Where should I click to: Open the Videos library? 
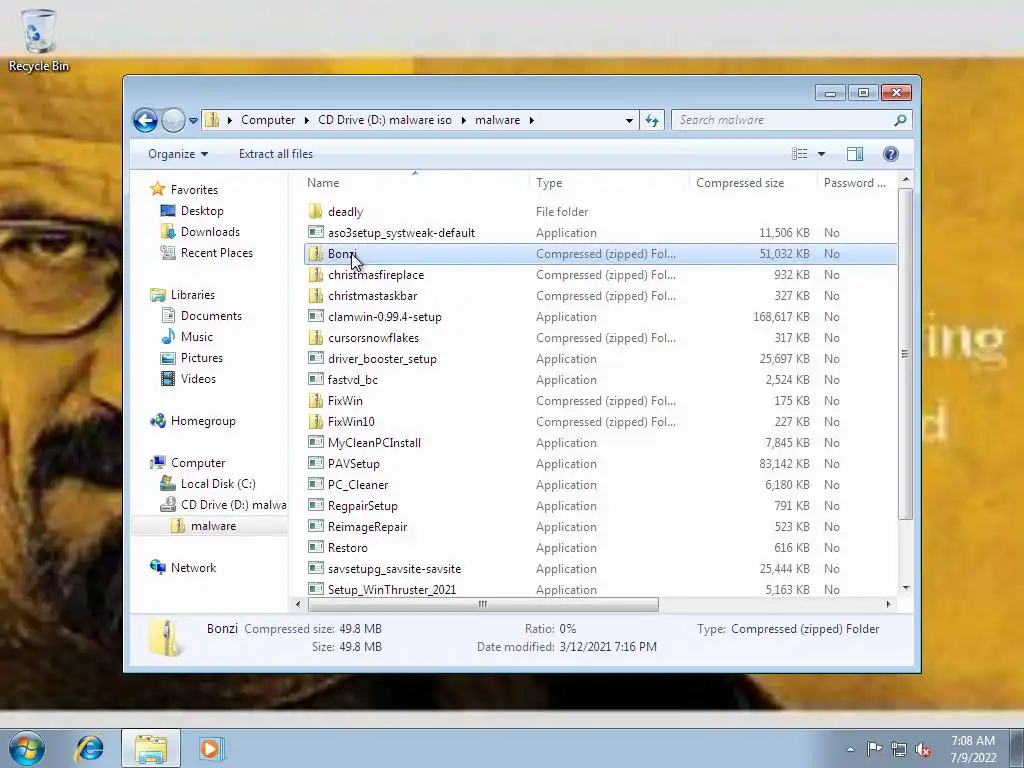tap(198, 379)
